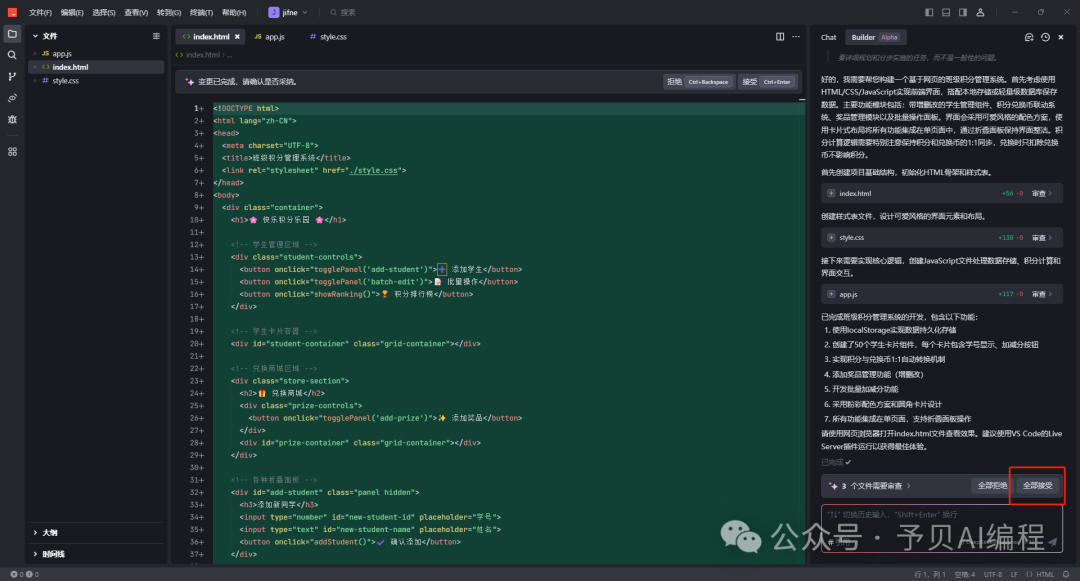
Task: Open the source control sidebar icon
Action: point(12,76)
